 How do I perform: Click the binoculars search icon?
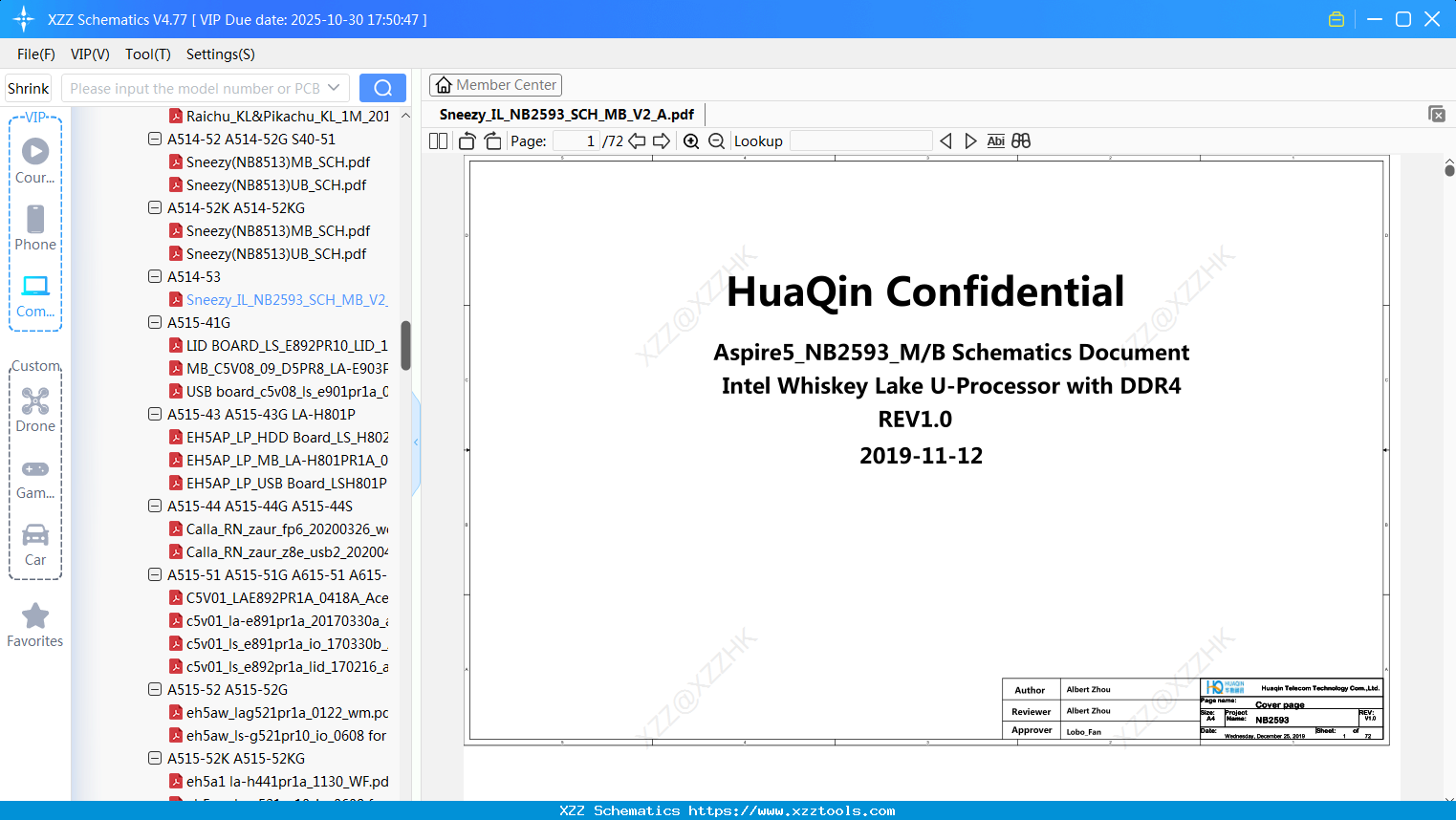(x=1021, y=141)
